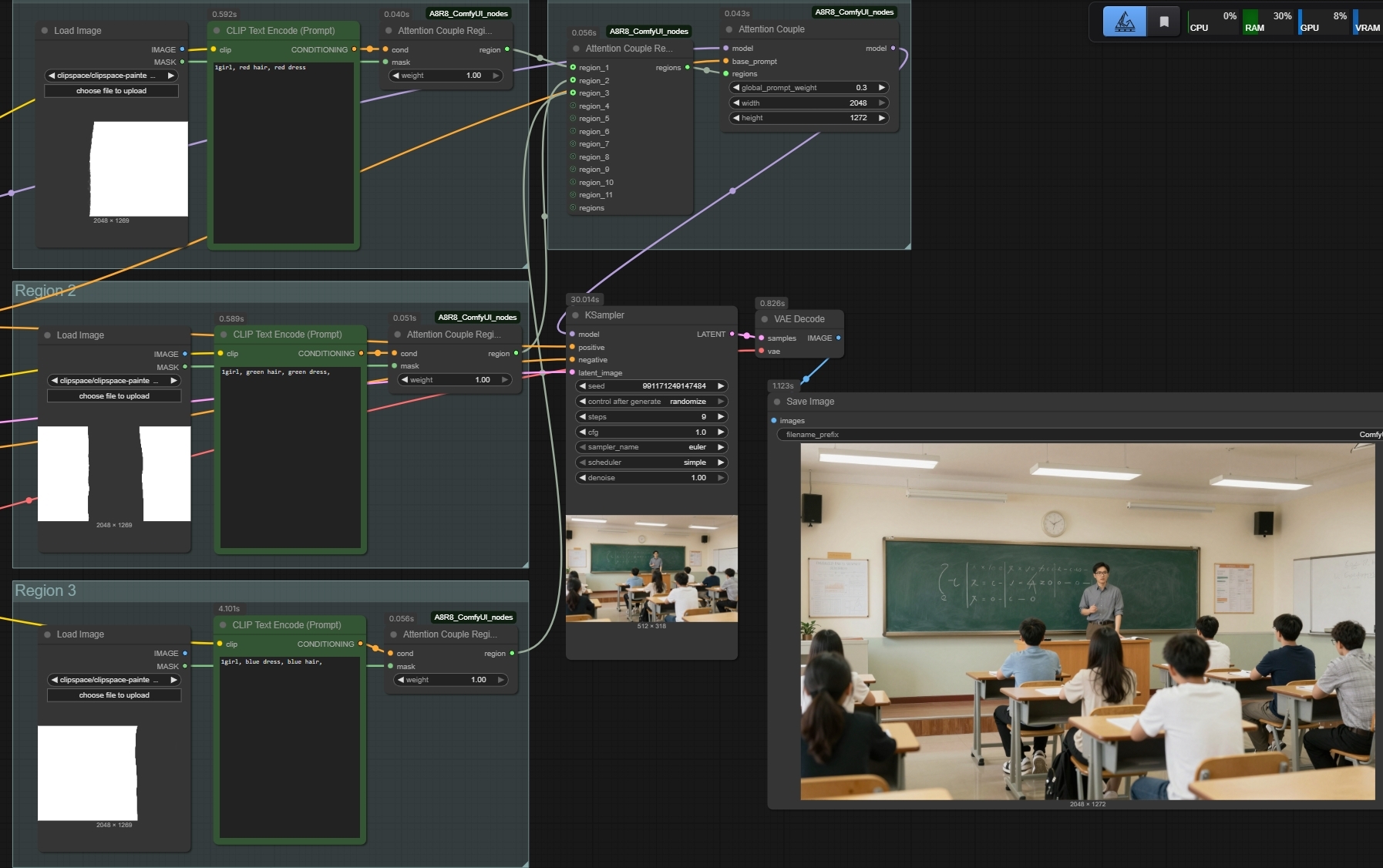Click the 2048 × 1272 size label under the output image
Viewport: 1383px width, 868px height.
point(1088,804)
